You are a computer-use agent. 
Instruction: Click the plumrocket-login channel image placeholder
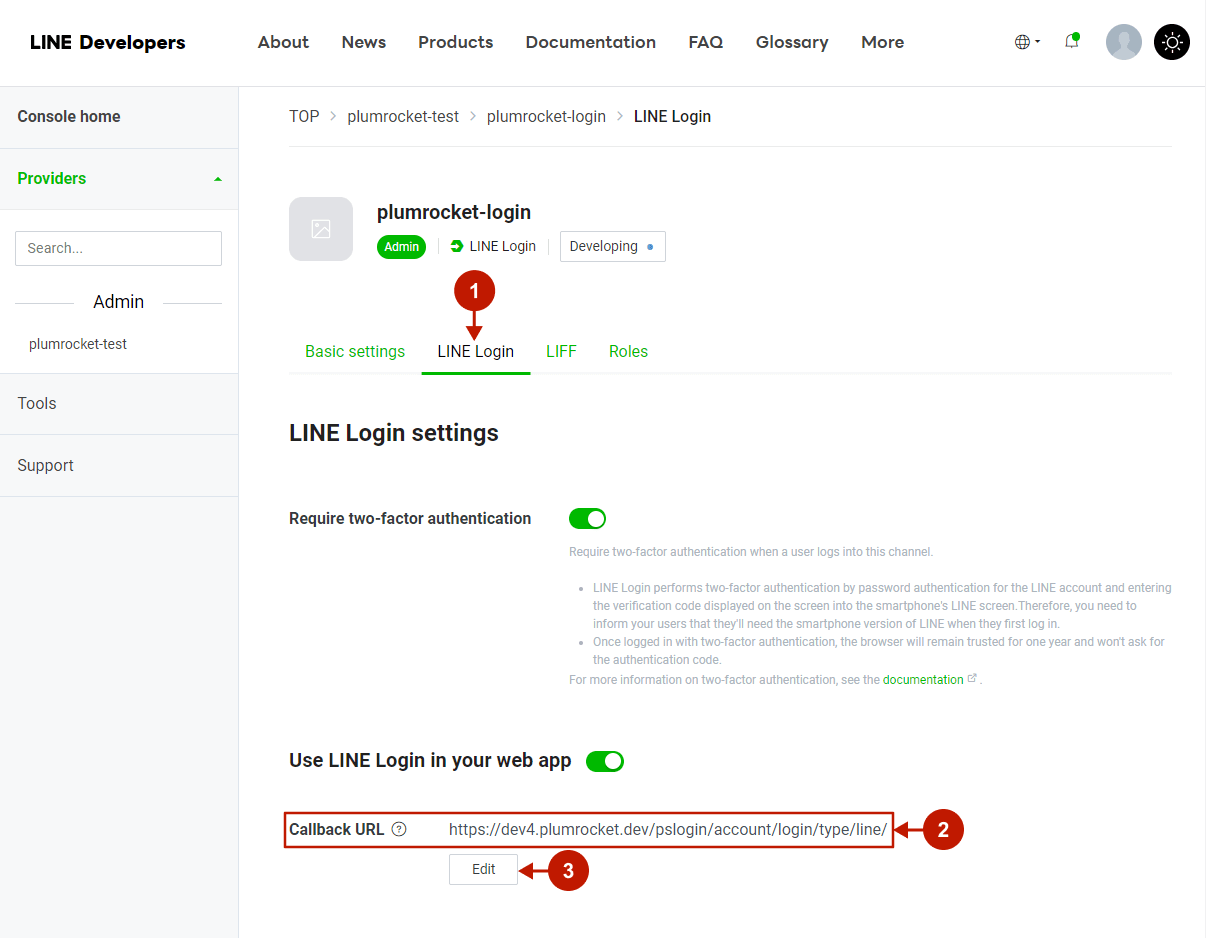click(x=321, y=229)
